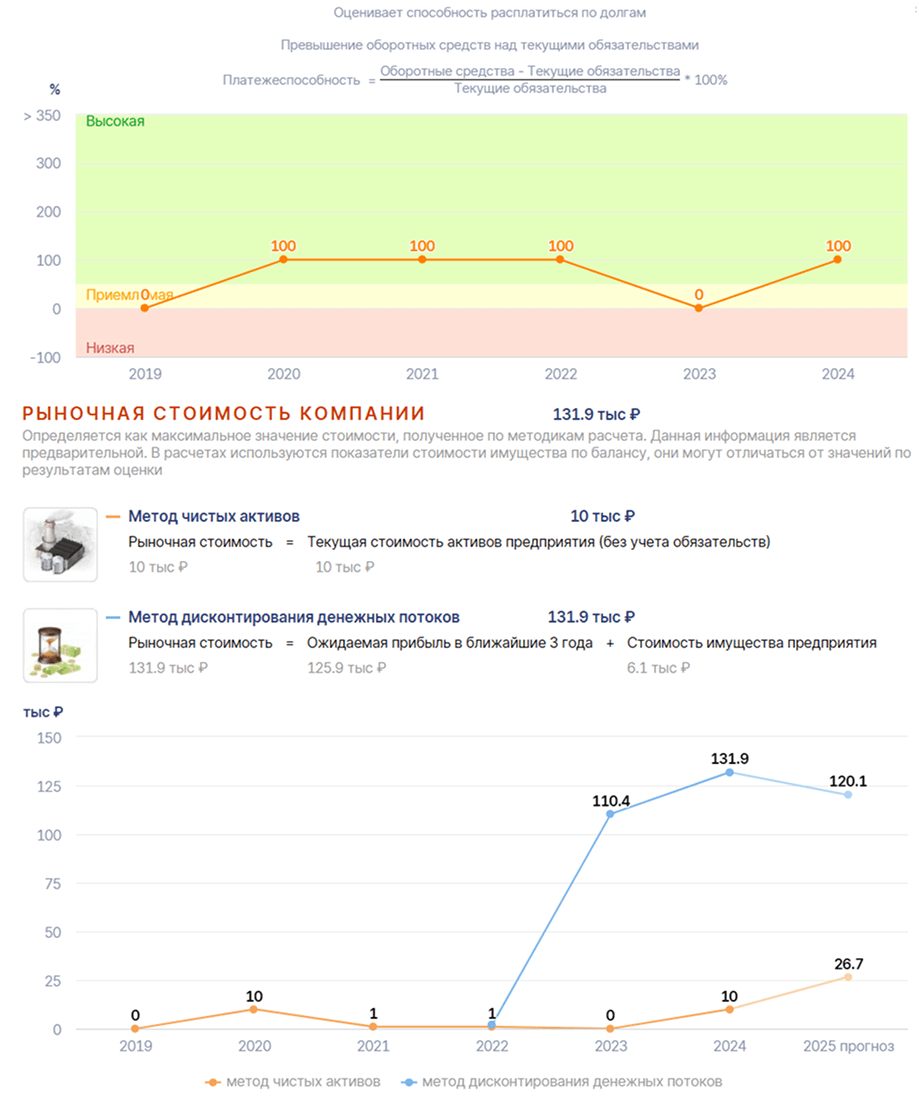Click the 2023 solvency point at zero
The height and width of the screenshot is (1098, 919).
coord(698,308)
